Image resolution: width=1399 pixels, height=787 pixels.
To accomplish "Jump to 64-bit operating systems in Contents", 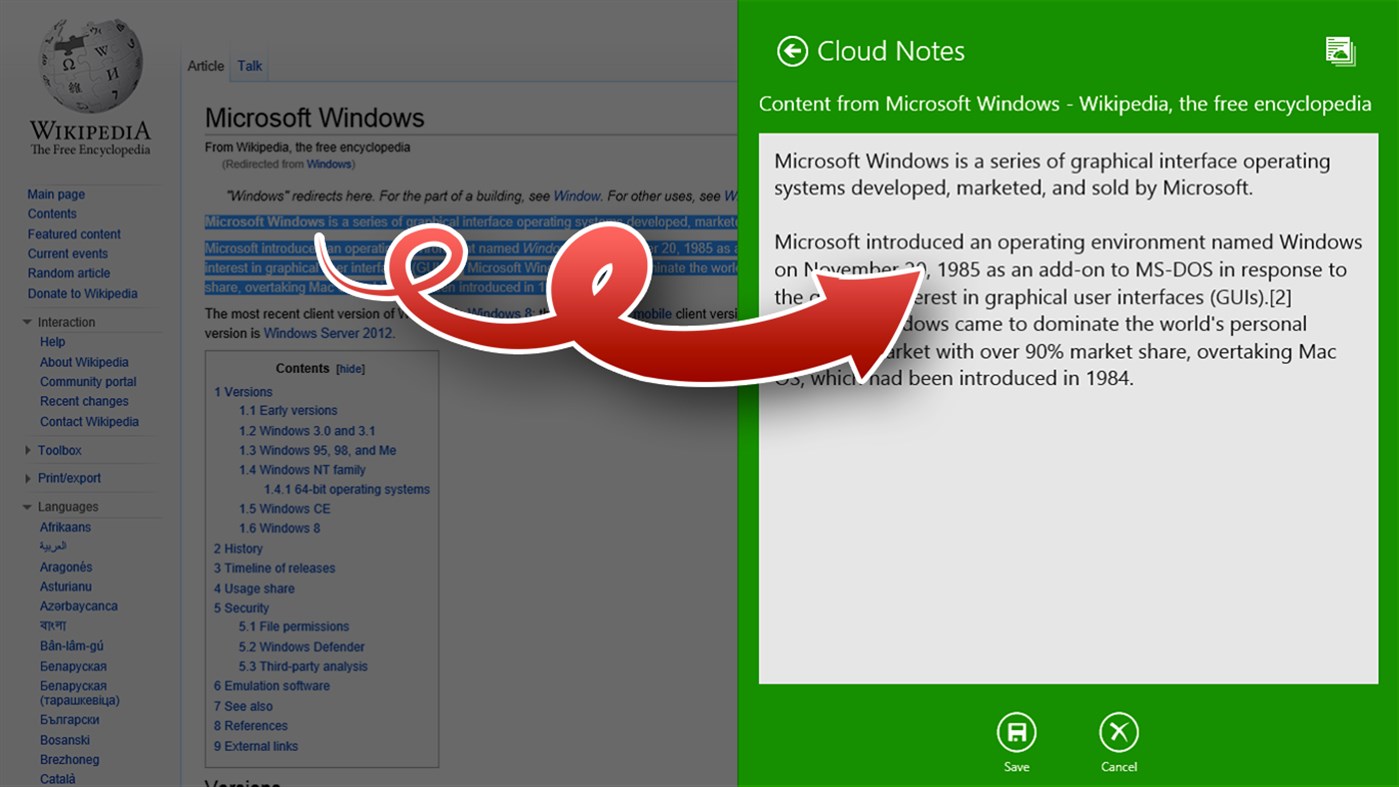I will [x=347, y=489].
